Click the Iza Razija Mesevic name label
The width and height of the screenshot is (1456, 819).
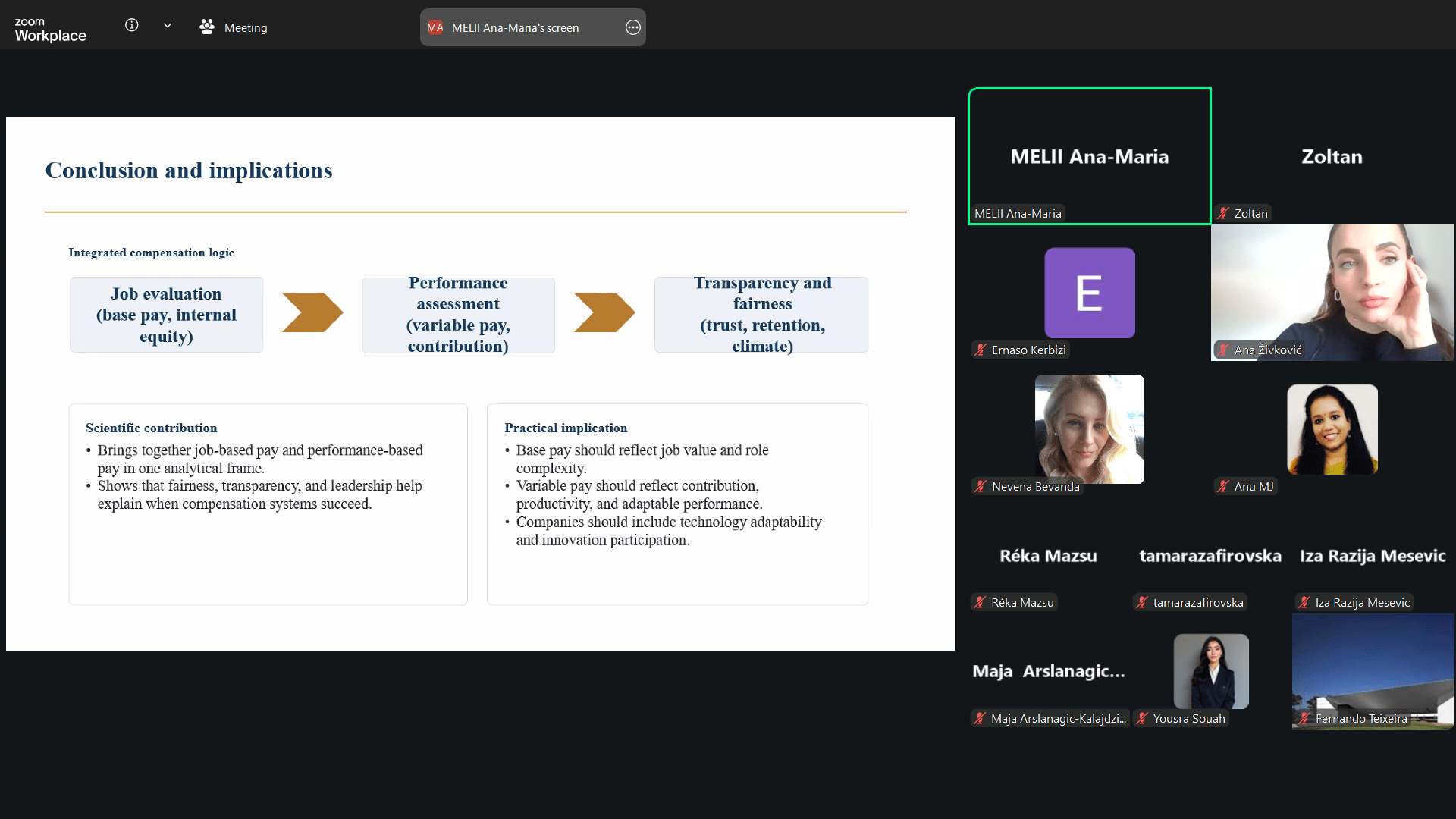1362,603
